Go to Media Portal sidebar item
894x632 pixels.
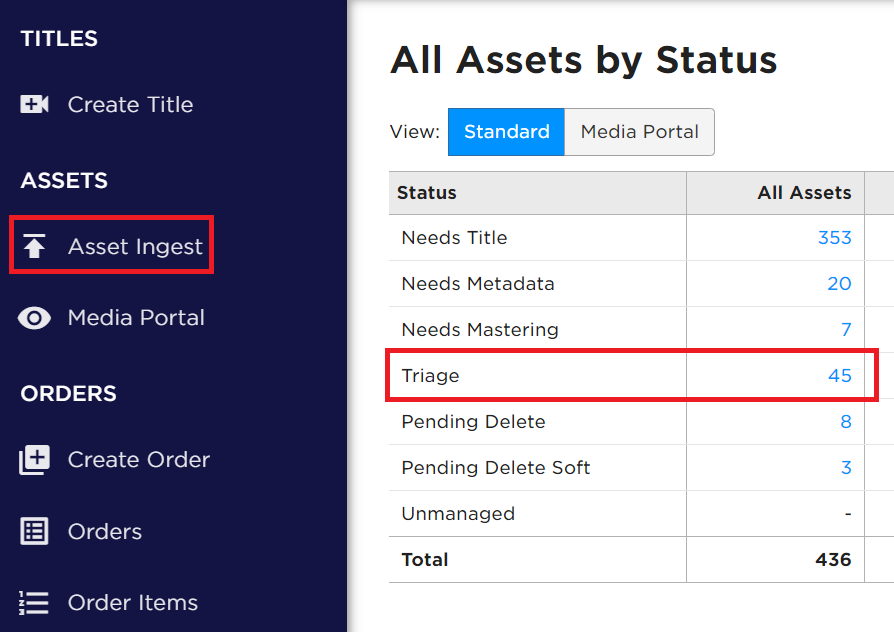tap(136, 318)
